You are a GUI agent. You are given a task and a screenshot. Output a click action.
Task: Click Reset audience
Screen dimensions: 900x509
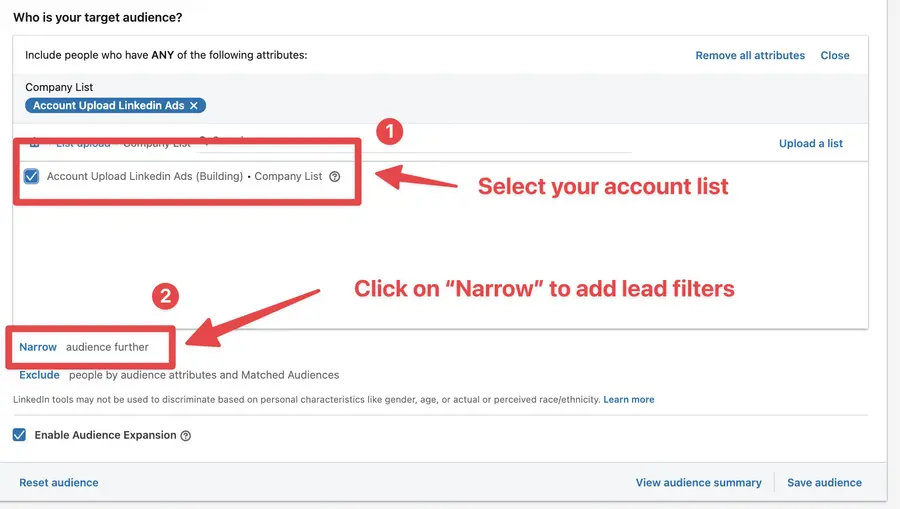(x=59, y=483)
